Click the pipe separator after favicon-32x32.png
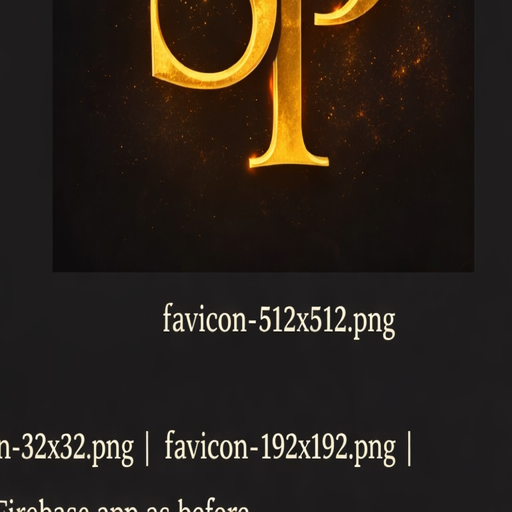 (147, 449)
